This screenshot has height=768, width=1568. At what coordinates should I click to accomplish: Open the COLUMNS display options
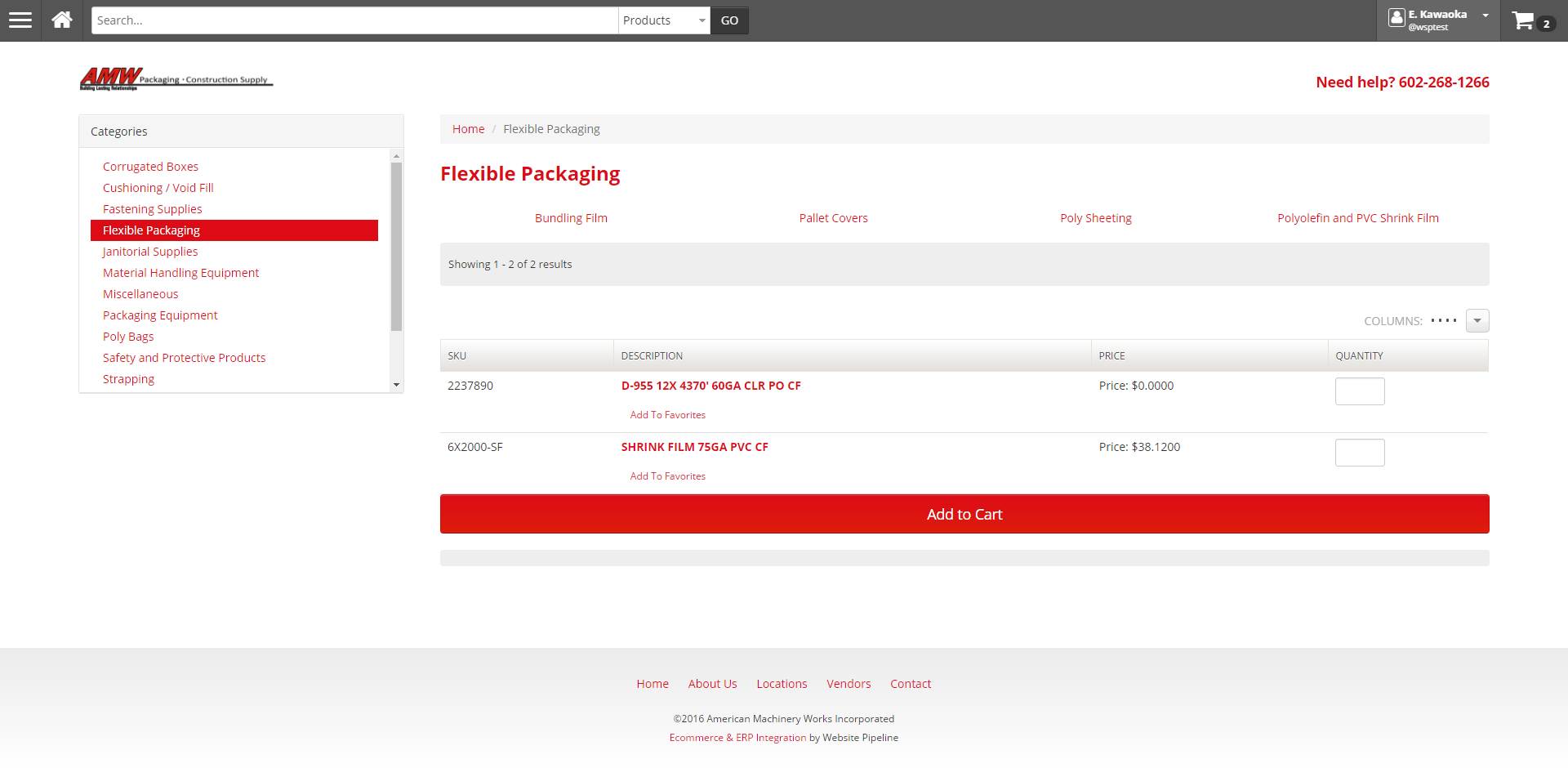pos(1392,320)
